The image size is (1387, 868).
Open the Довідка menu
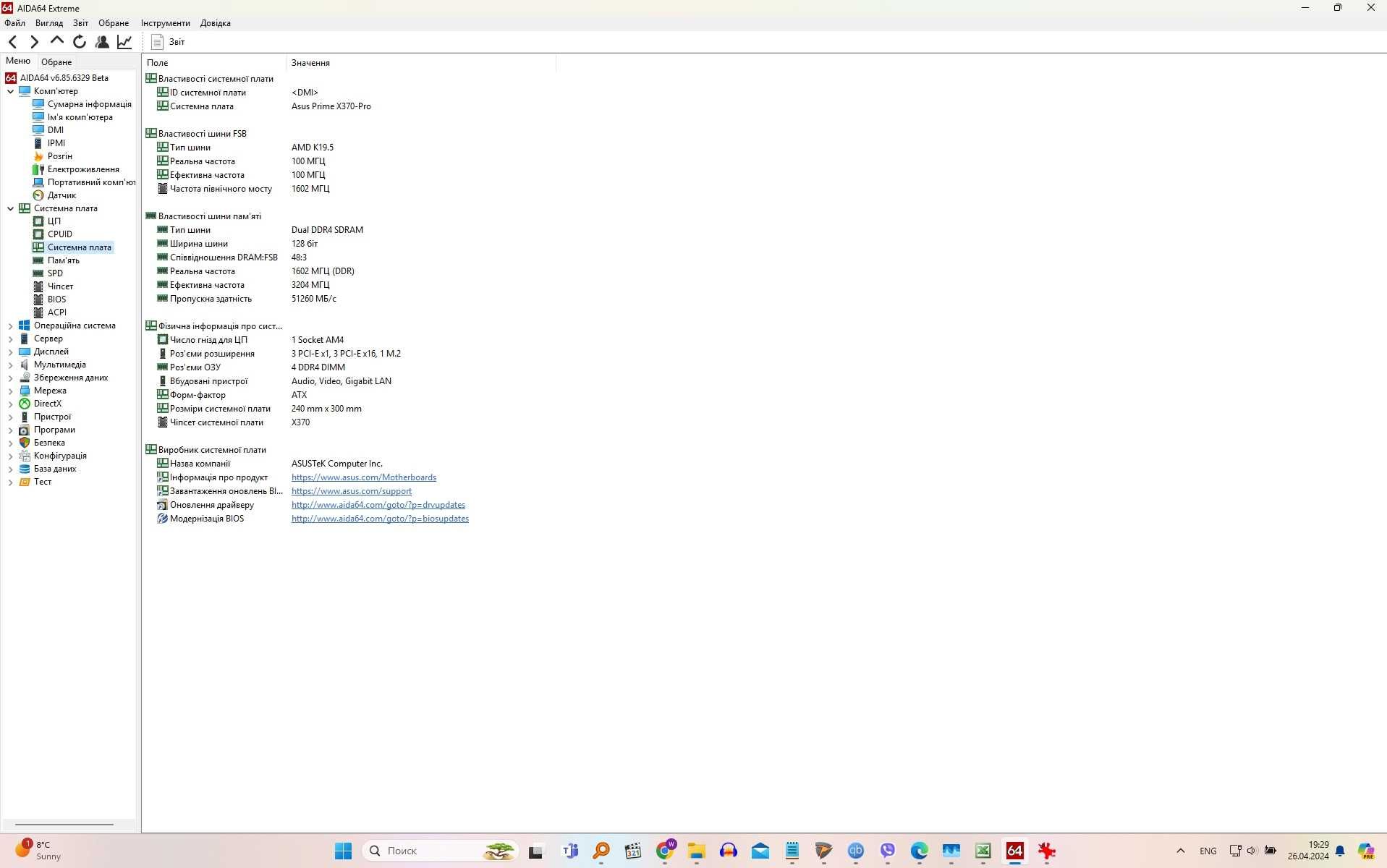click(x=215, y=23)
